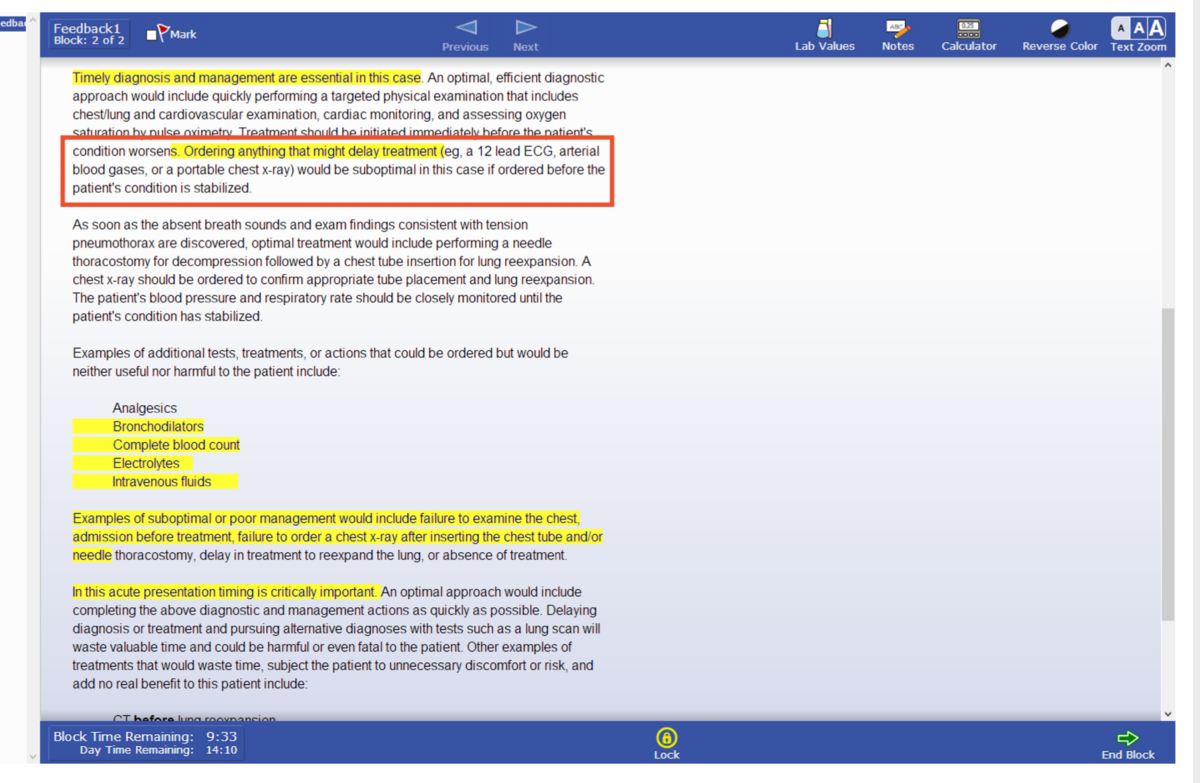The width and height of the screenshot is (1200, 783).
Task: Click scroll down arrow of content scrollbar
Action: 1168,714
